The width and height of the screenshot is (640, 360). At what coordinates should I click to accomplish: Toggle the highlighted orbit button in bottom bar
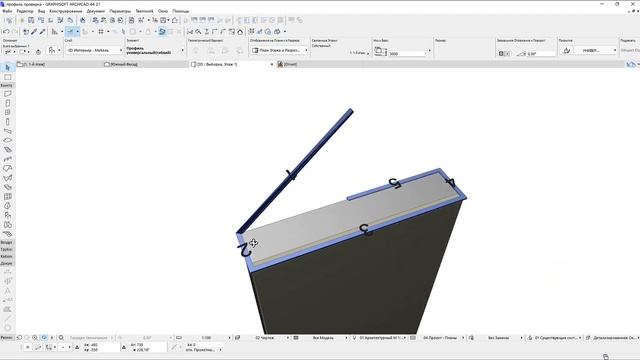pyautogui.click(x=44, y=338)
